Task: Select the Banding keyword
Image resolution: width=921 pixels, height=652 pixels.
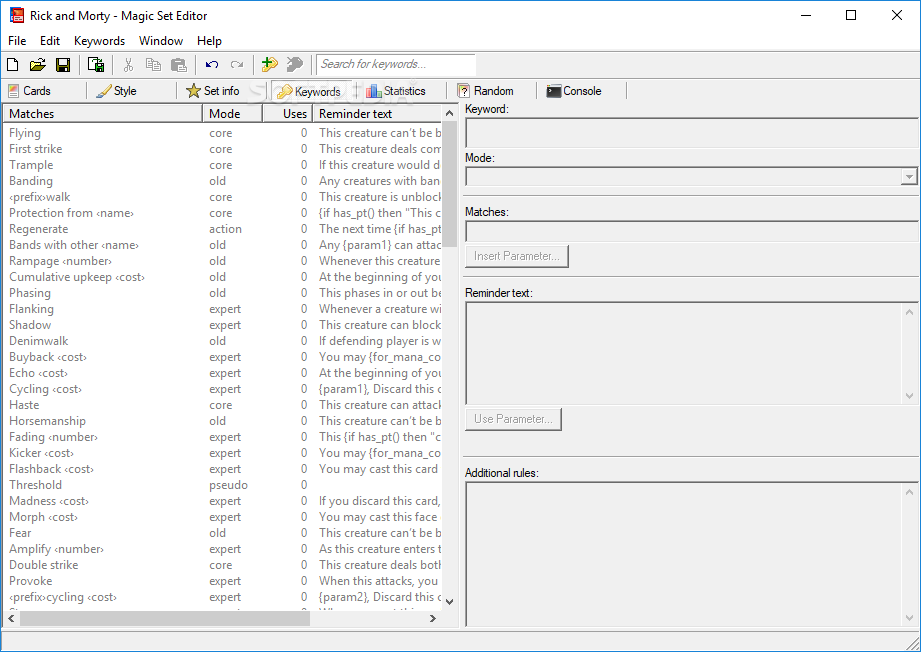Action: point(222,181)
